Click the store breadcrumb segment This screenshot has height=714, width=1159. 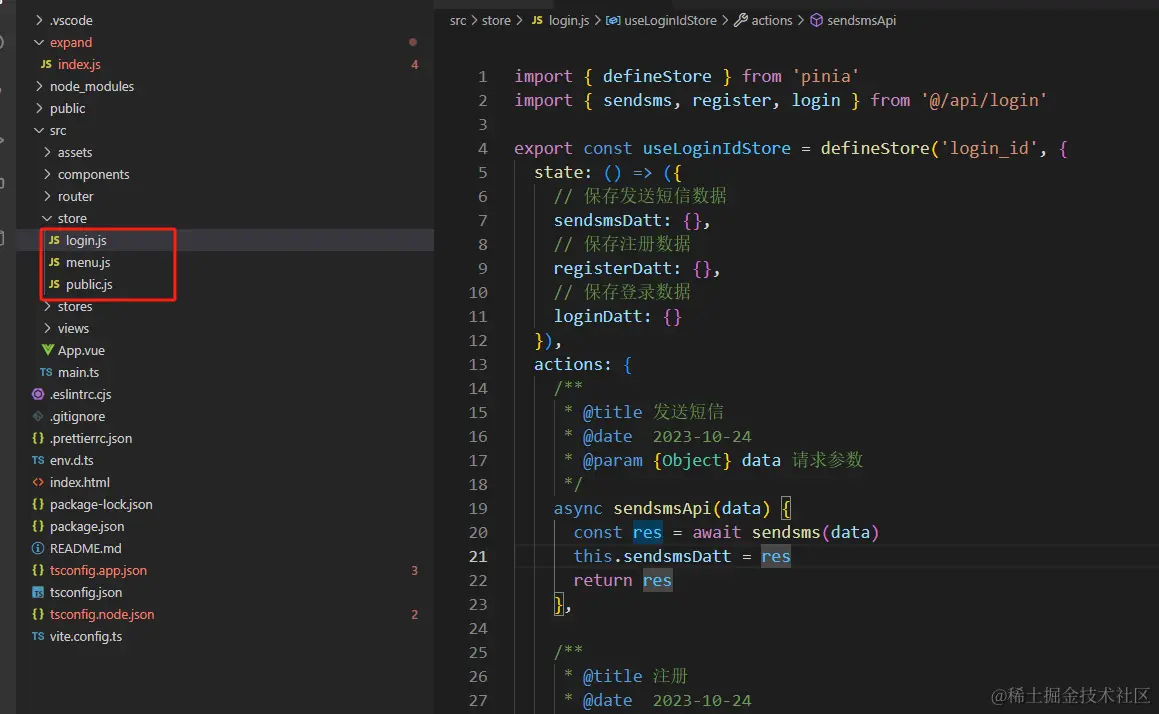496,20
